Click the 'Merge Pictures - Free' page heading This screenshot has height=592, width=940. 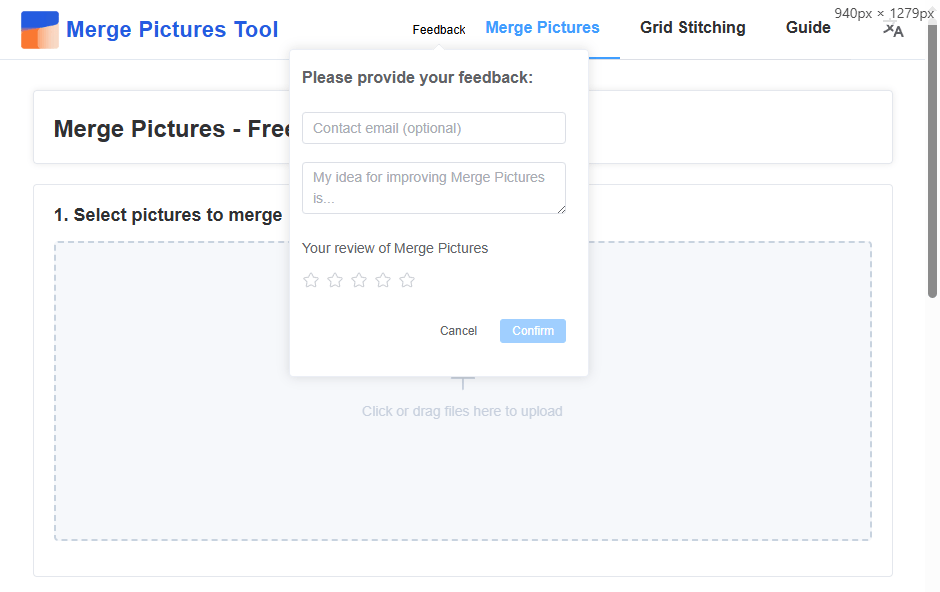pos(171,128)
